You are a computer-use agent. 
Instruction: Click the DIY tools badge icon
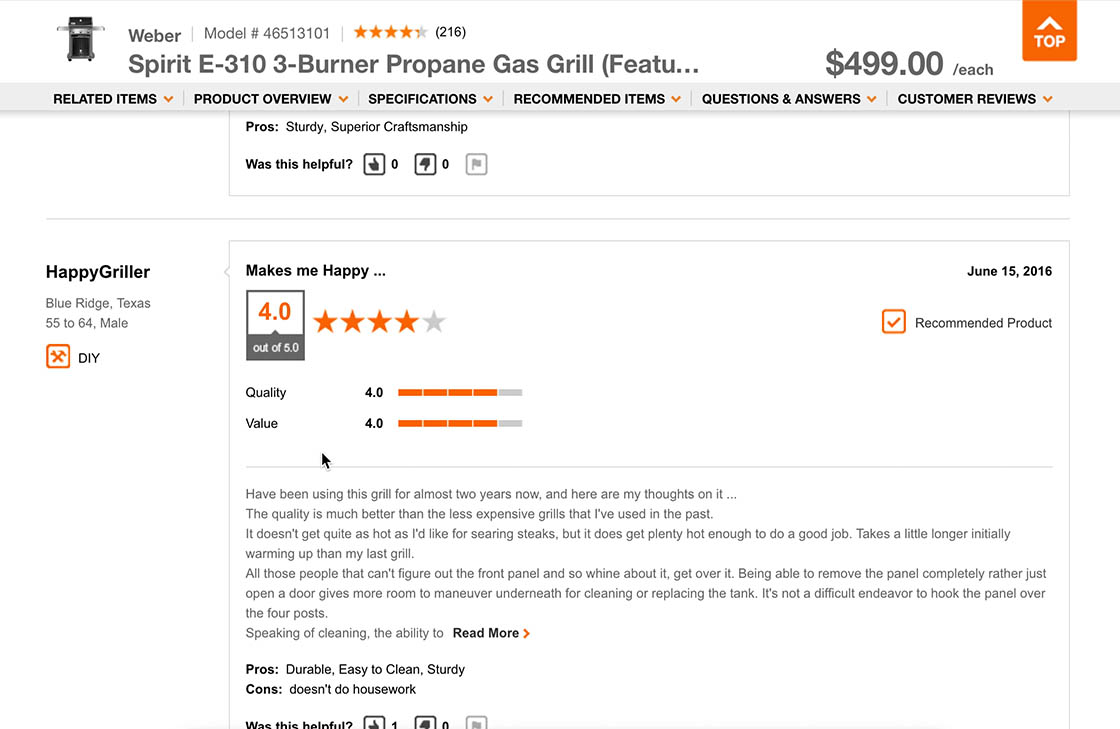[x=58, y=357]
